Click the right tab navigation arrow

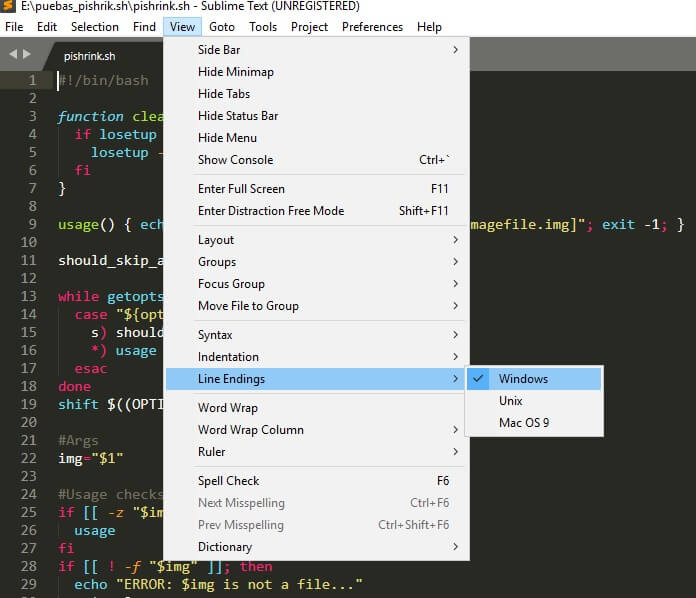coord(27,54)
